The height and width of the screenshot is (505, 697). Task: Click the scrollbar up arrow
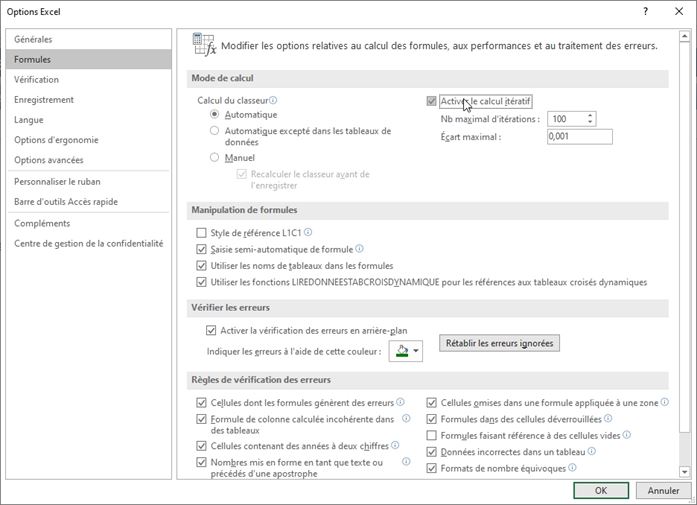tap(685, 36)
